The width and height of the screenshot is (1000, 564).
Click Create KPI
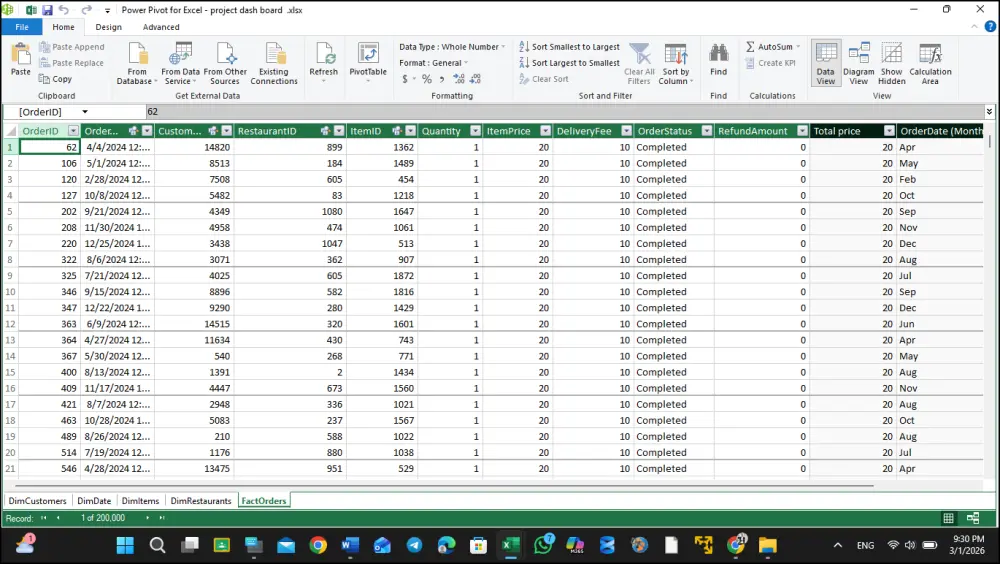point(770,63)
